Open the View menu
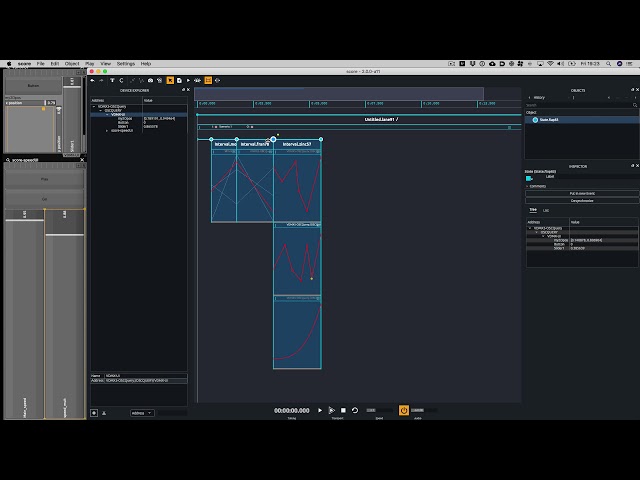Screen dimensions: 640x480 [105, 64]
